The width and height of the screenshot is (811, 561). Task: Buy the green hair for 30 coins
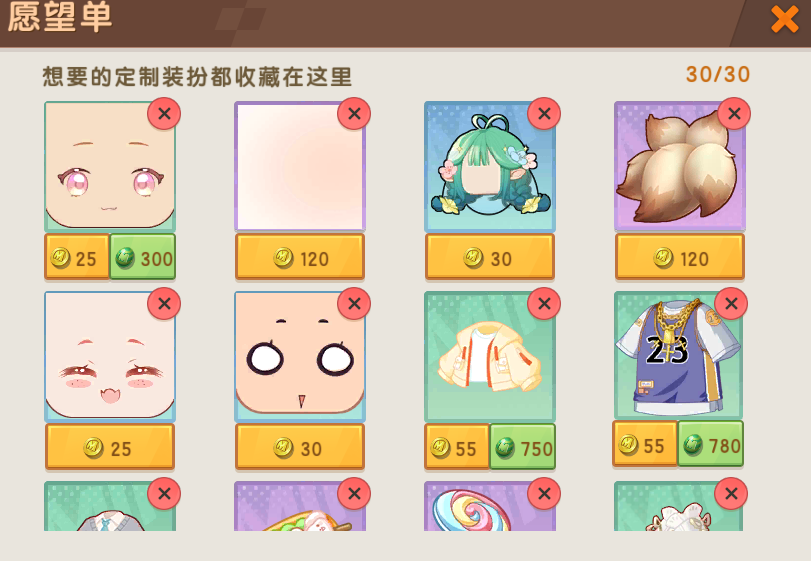tap(490, 257)
